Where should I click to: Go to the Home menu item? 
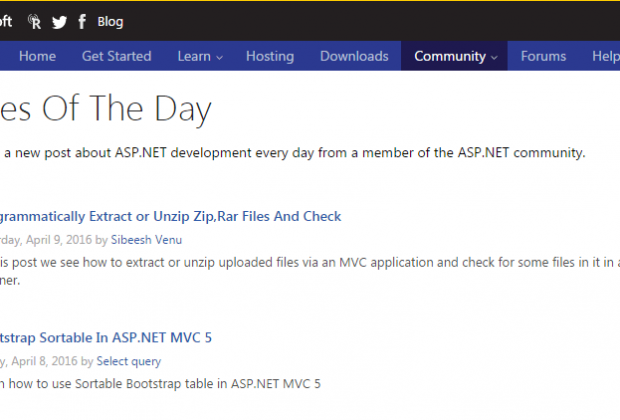(x=38, y=56)
